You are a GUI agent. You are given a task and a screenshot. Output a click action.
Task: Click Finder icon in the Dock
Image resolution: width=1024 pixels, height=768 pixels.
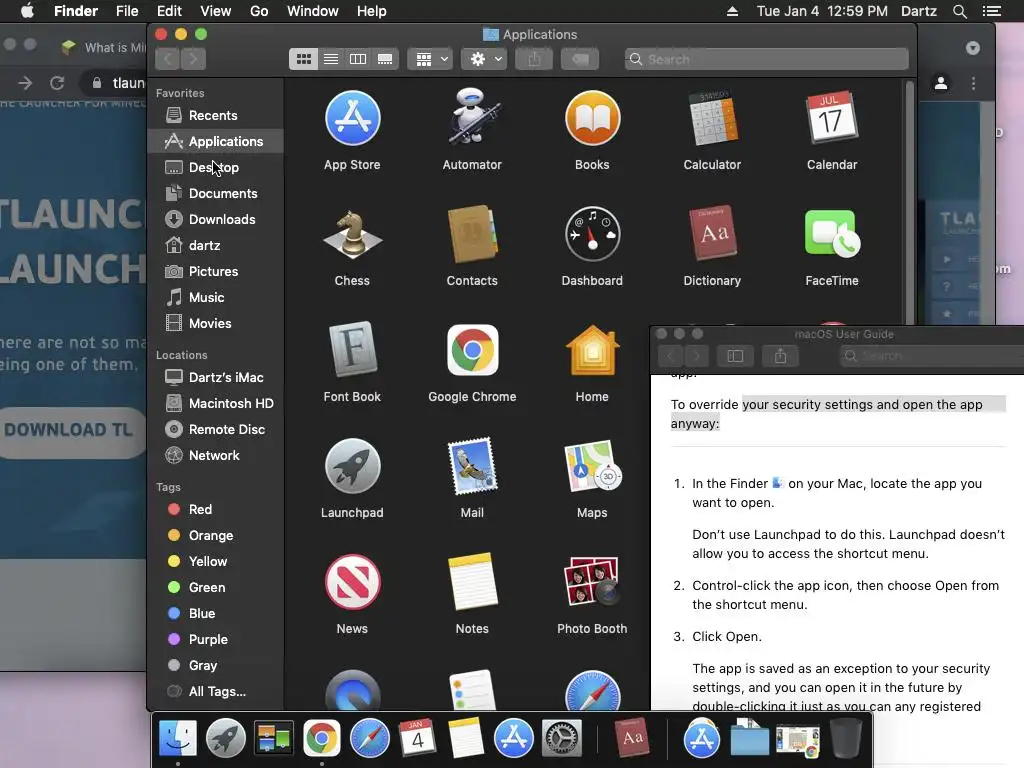pyautogui.click(x=178, y=738)
